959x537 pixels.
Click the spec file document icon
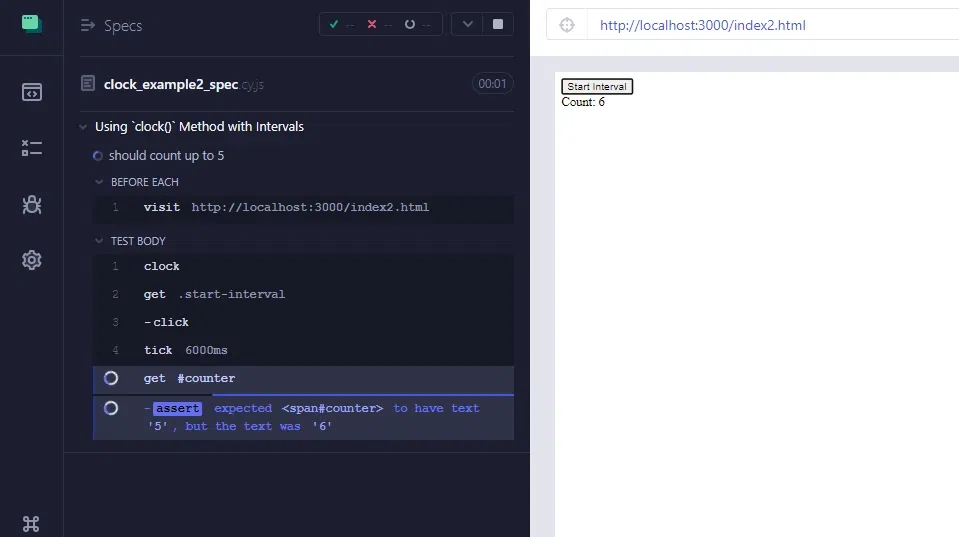pos(88,83)
